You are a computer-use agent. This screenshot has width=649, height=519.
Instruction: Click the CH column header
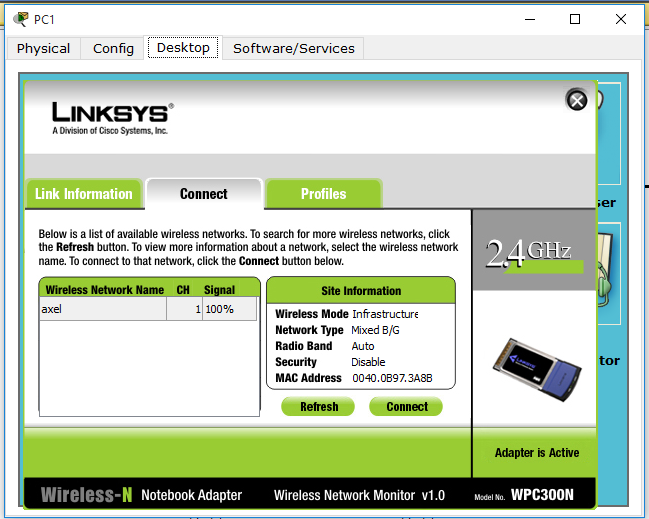click(x=183, y=290)
